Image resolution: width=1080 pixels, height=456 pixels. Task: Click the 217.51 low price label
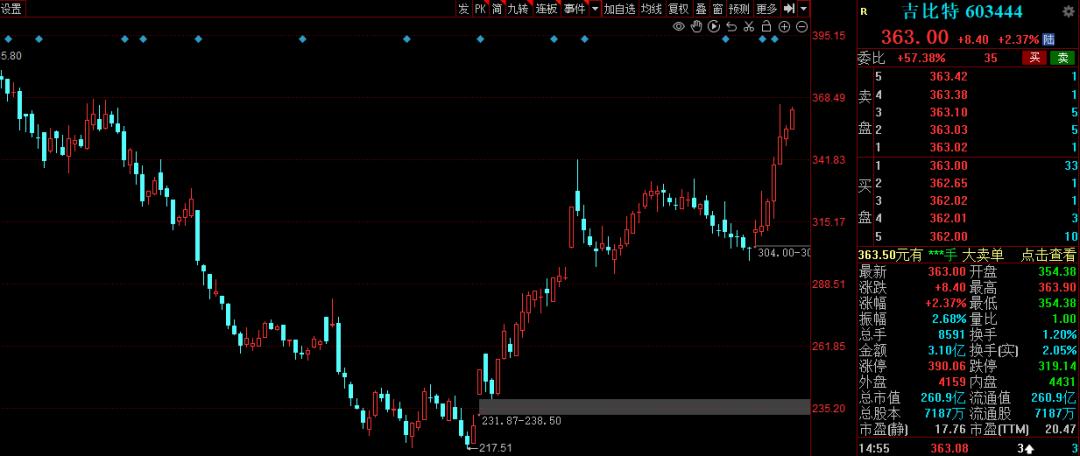click(497, 448)
